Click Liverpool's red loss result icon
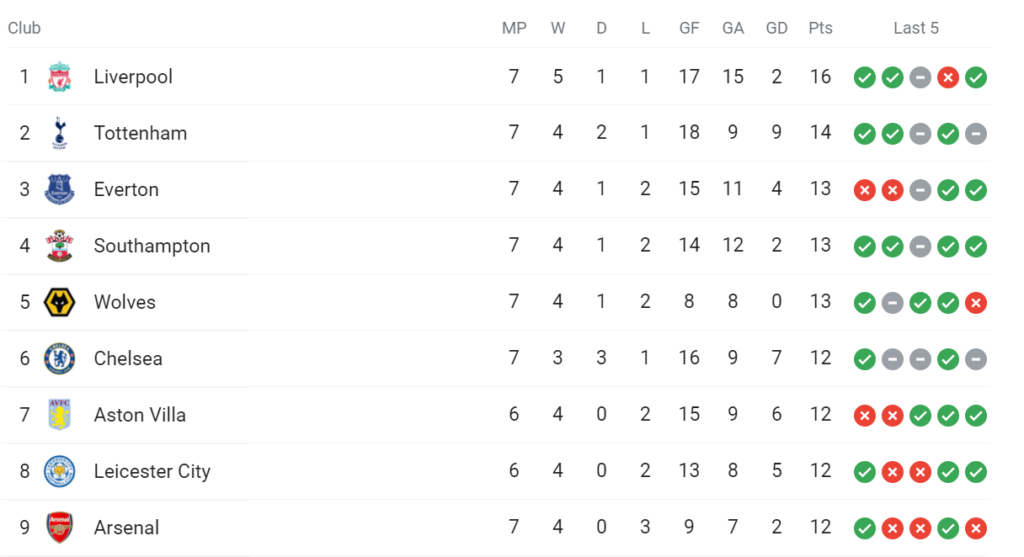1024x557 pixels. point(948,78)
